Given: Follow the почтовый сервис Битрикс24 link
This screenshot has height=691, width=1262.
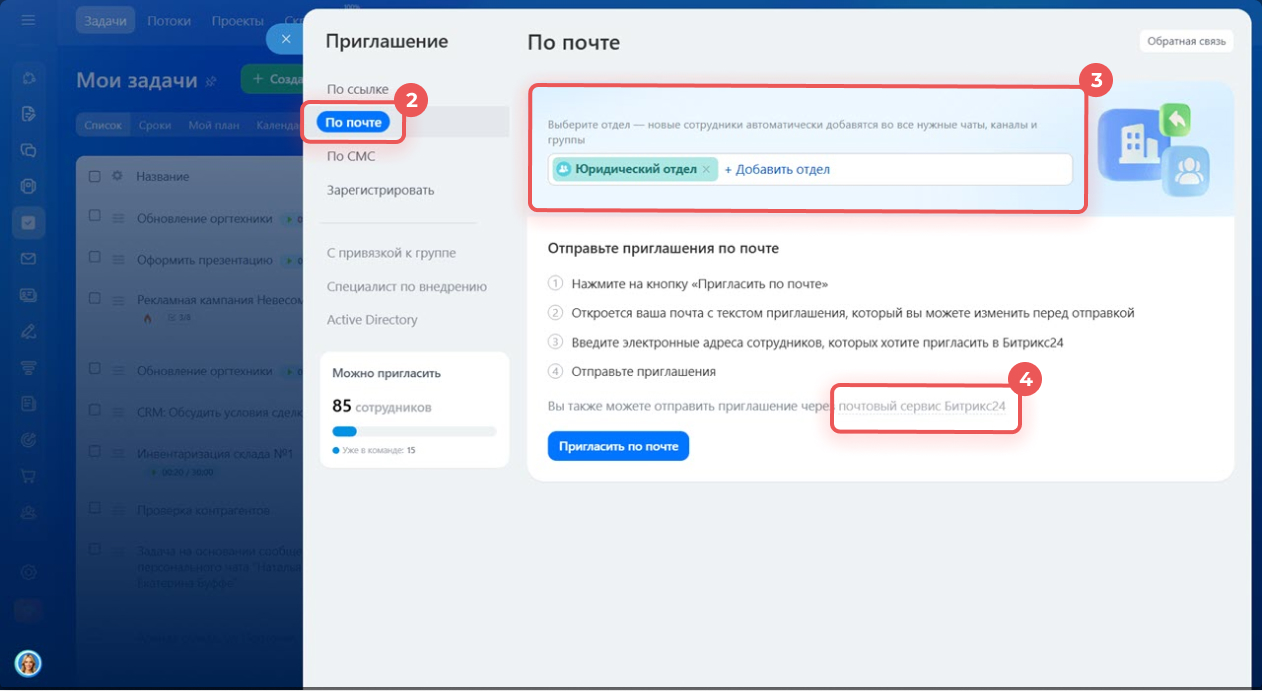Looking at the screenshot, I should click(922, 408).
